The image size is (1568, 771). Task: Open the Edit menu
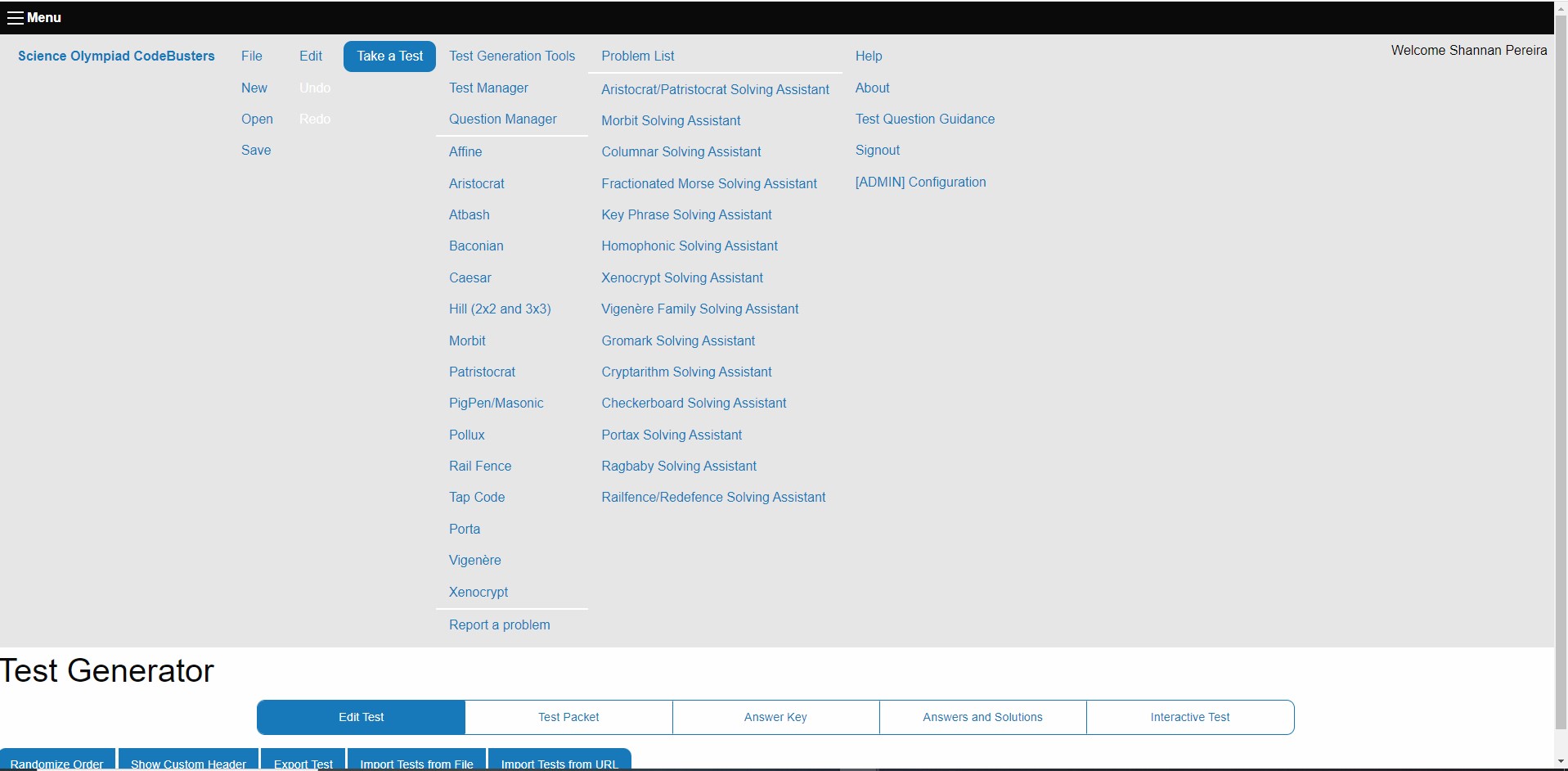point(311,56)
